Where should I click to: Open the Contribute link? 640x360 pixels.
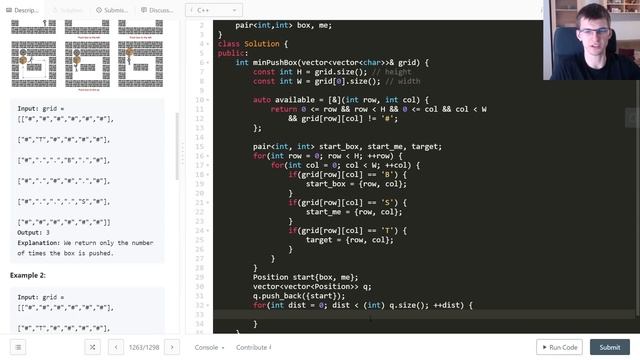click(253, 347)
